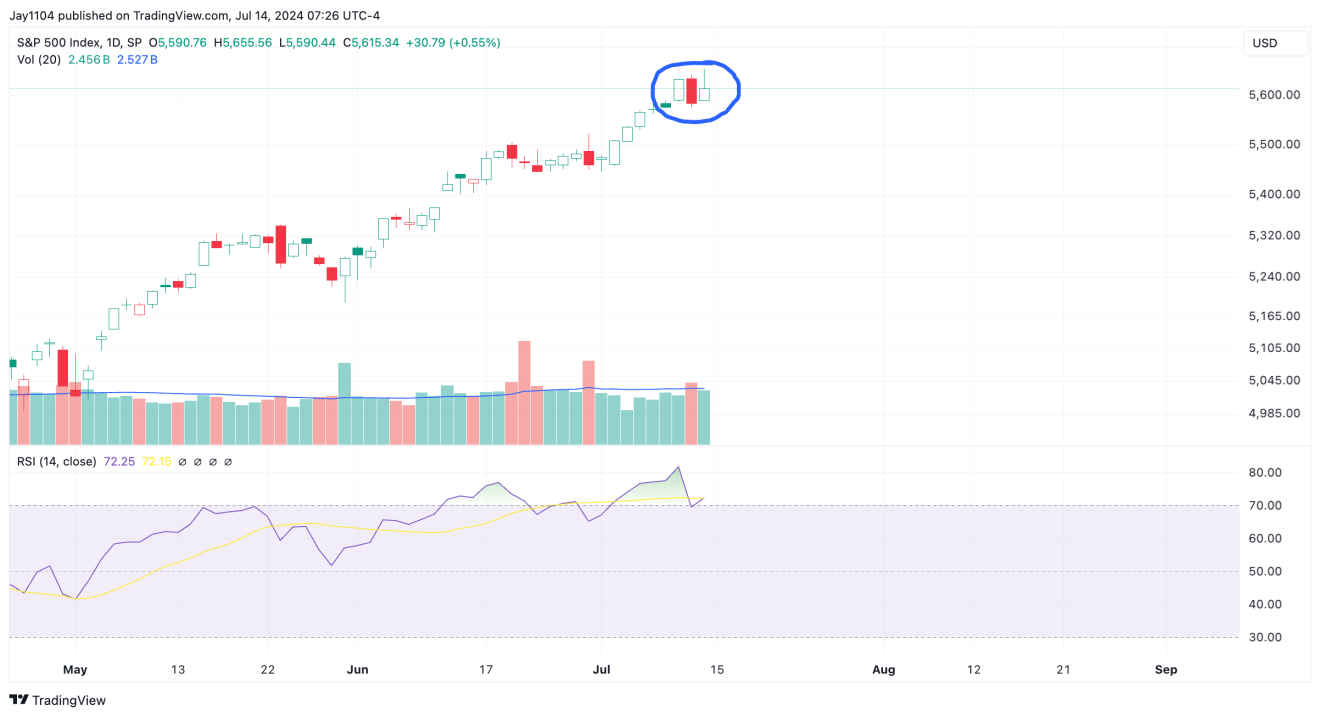
Task: Click the 5,400.00 price axis label
Action: click(x=1274, y=194)
